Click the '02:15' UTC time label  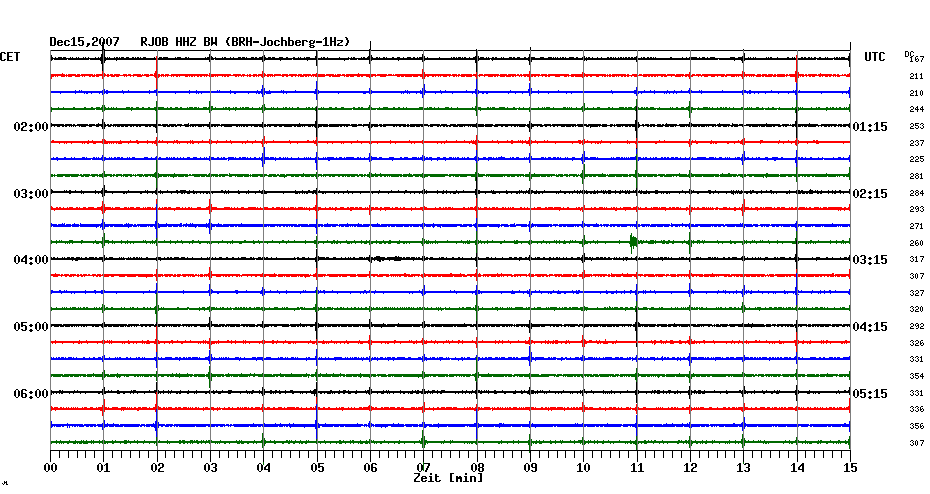[x=870, y=194]
